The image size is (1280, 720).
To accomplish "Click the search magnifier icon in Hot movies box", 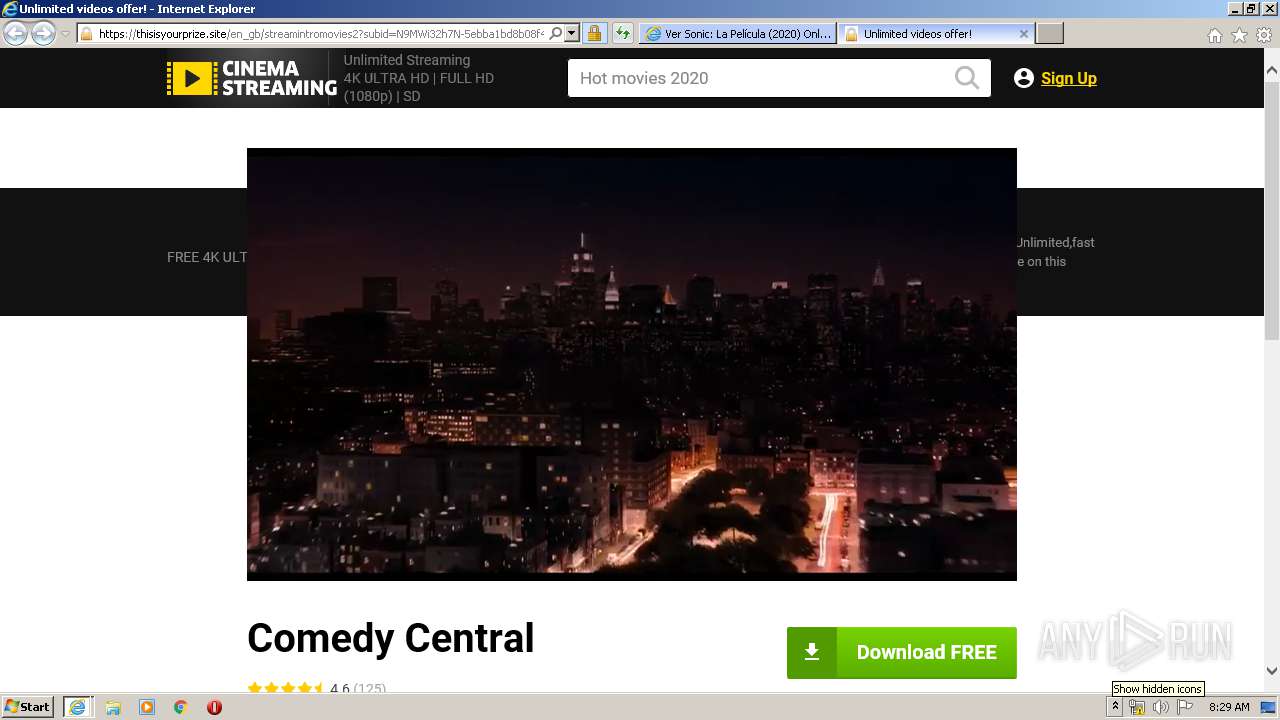I will coord(966,78).
